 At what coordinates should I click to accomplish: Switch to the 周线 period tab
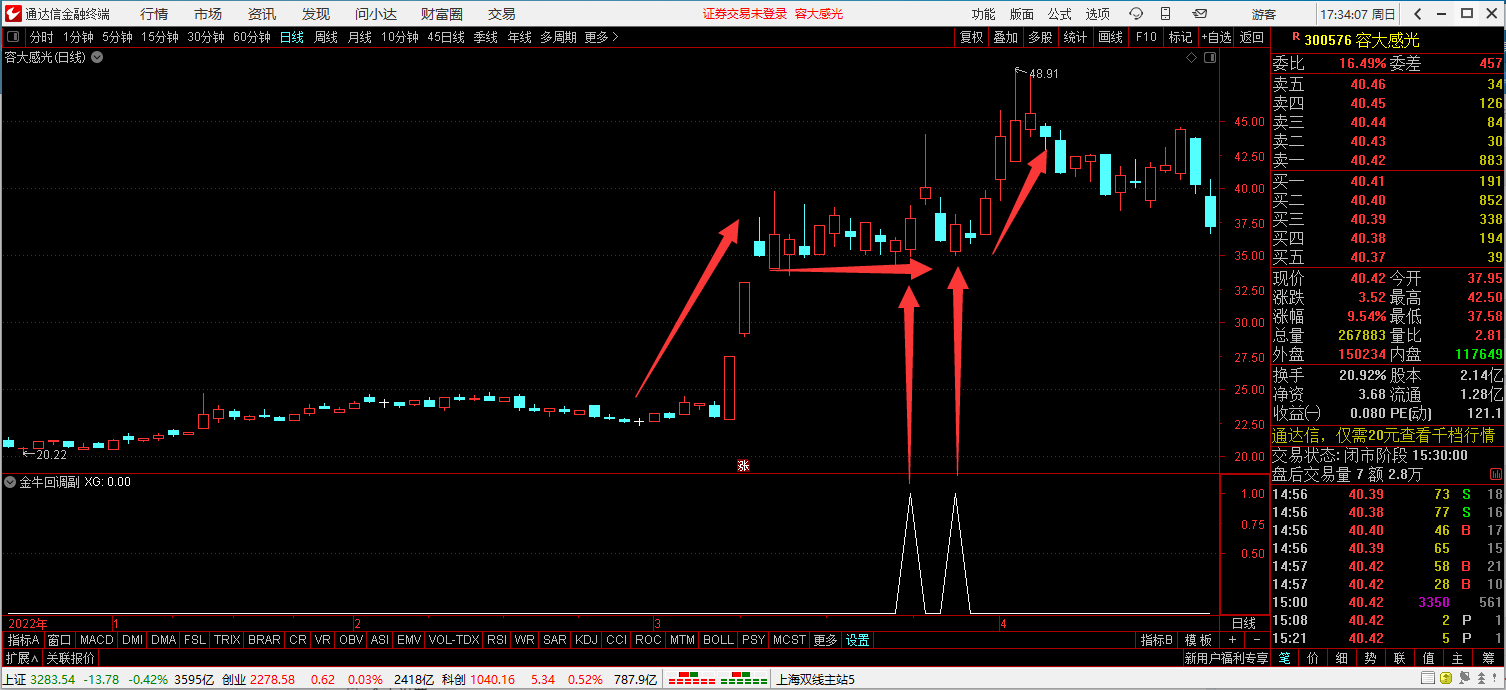pos(326,37)
